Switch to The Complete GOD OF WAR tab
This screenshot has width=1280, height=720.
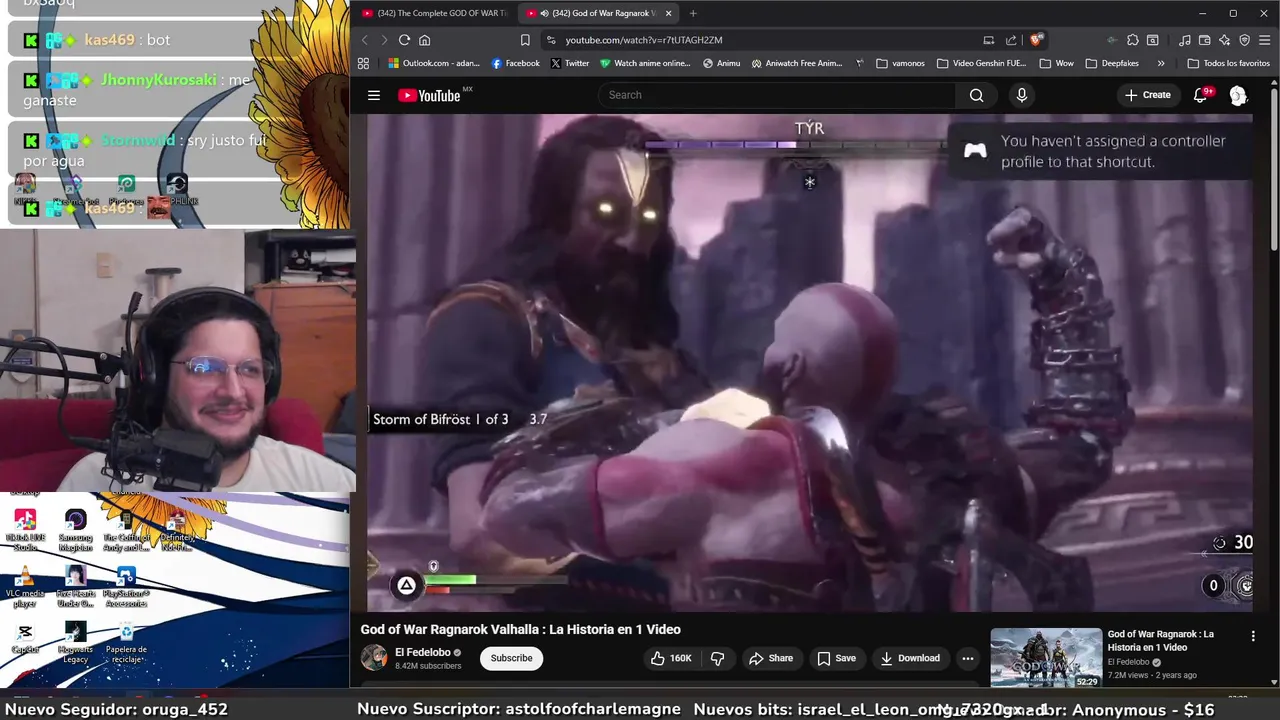[x=434, y=13]
